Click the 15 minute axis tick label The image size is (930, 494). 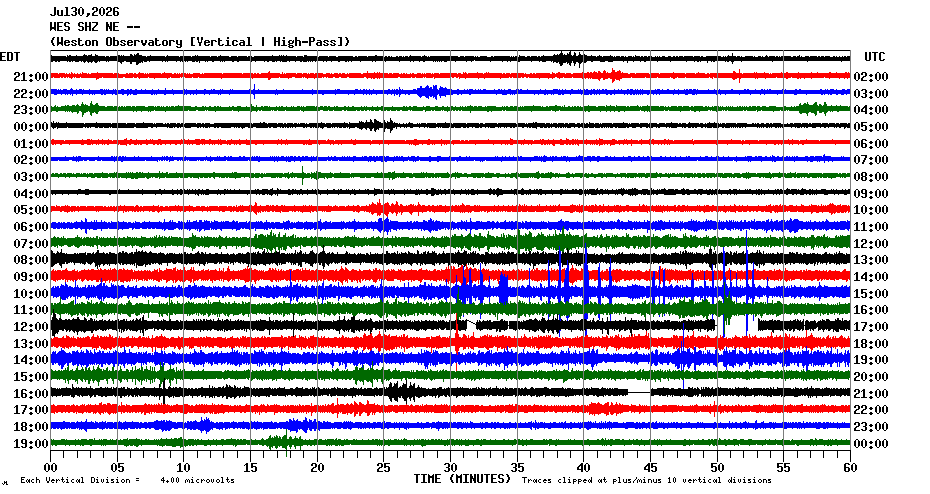(251, 468)
